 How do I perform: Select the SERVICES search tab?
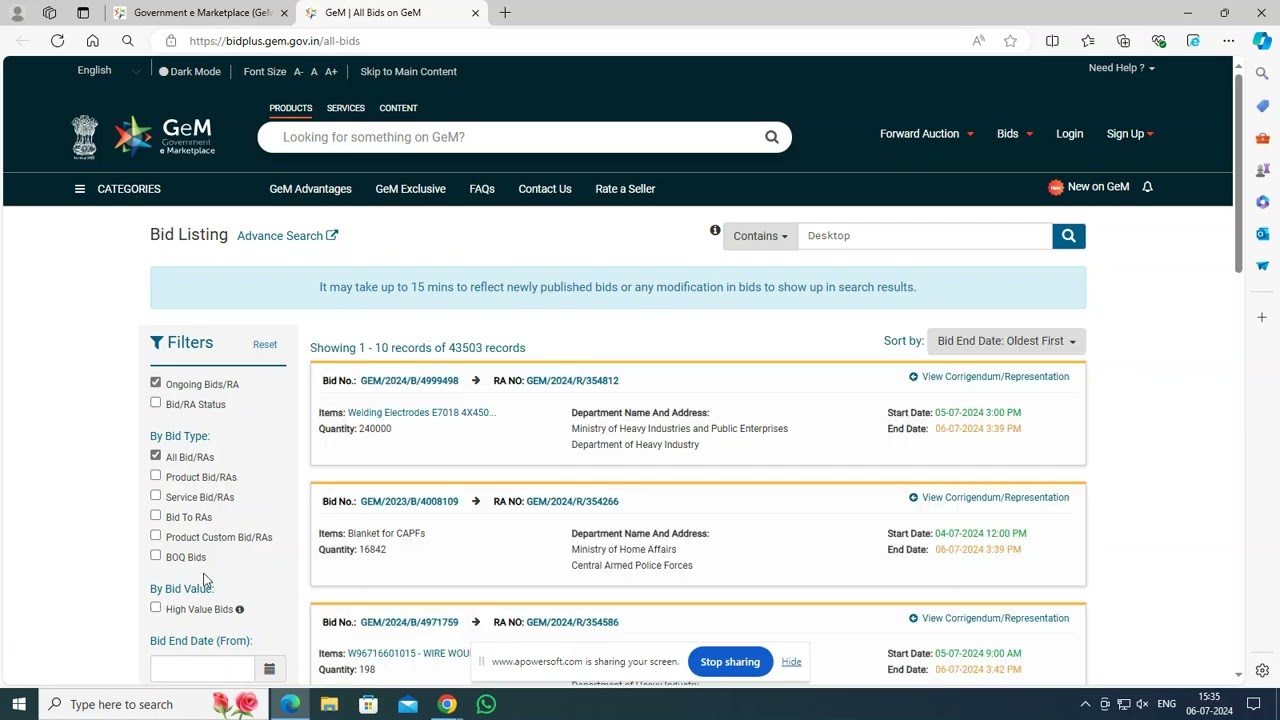point(345,108)
